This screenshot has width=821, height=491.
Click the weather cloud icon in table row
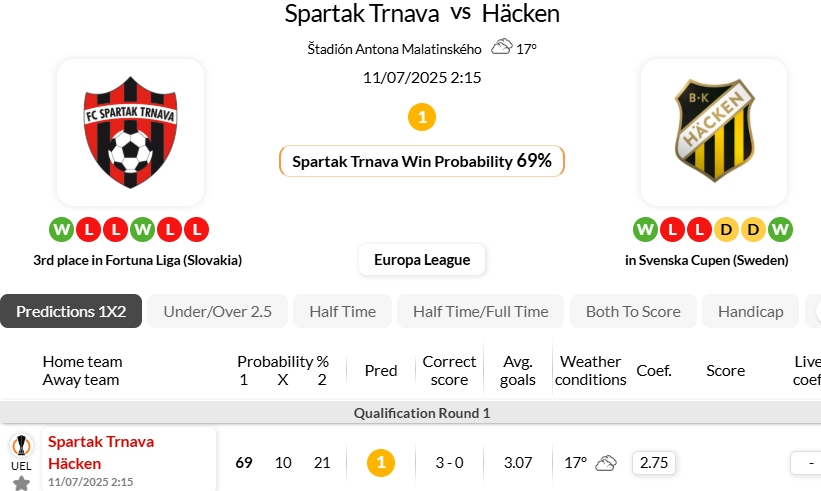click(x=606, y=463)
